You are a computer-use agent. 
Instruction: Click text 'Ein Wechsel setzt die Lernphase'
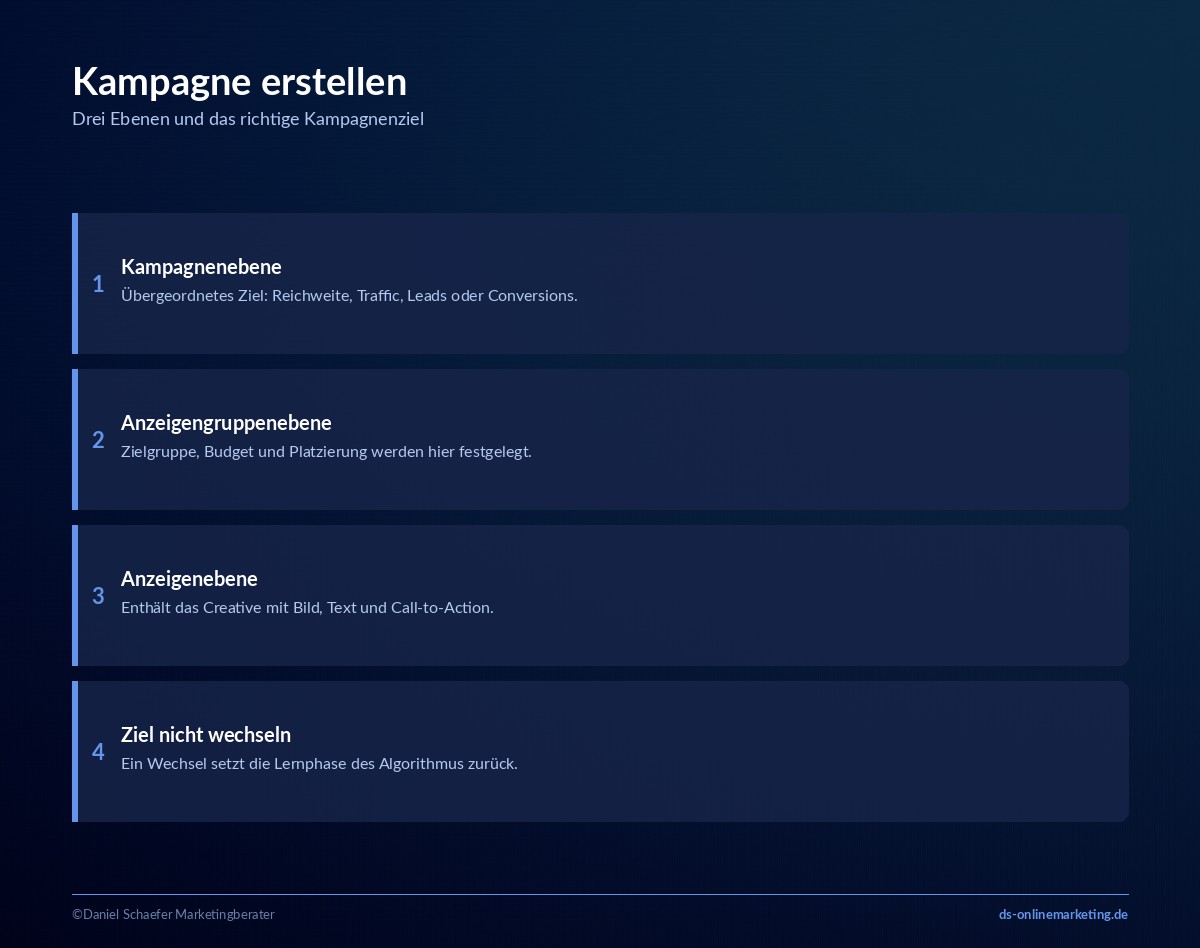pyautogui.click(x=234, y=764)
